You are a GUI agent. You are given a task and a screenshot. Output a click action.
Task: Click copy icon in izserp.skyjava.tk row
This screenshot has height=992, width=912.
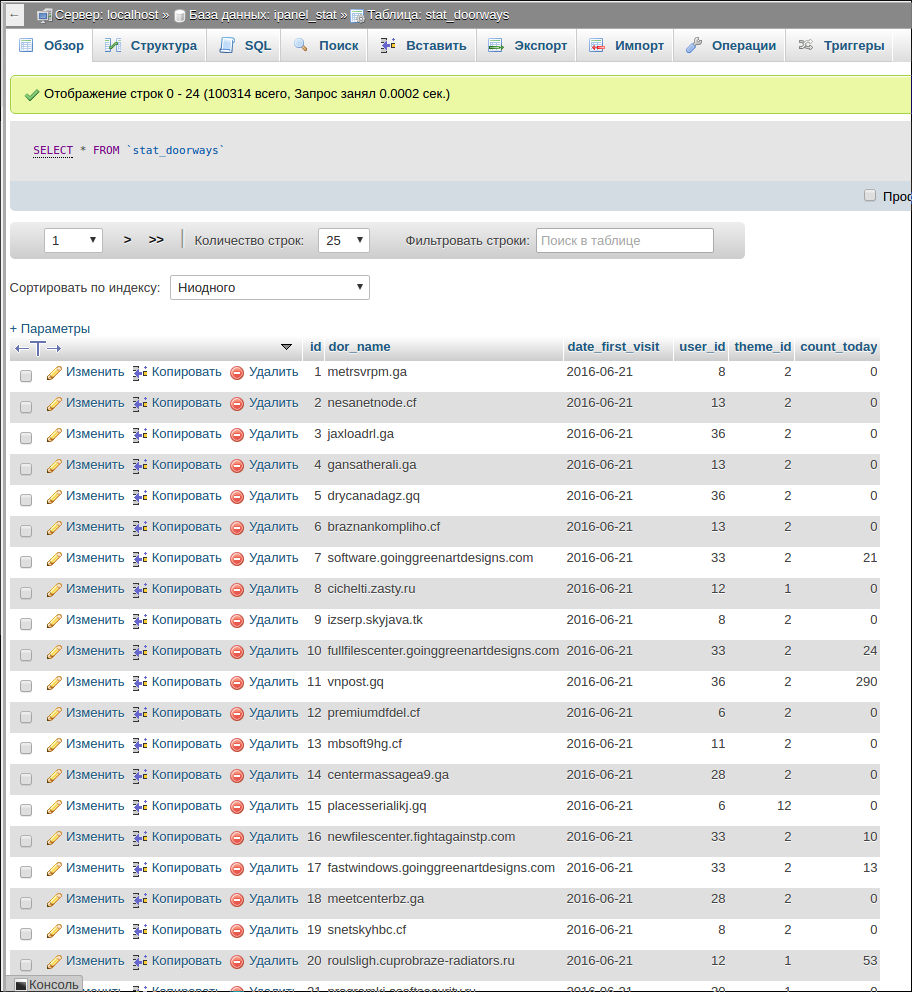(x=140, y=621)
